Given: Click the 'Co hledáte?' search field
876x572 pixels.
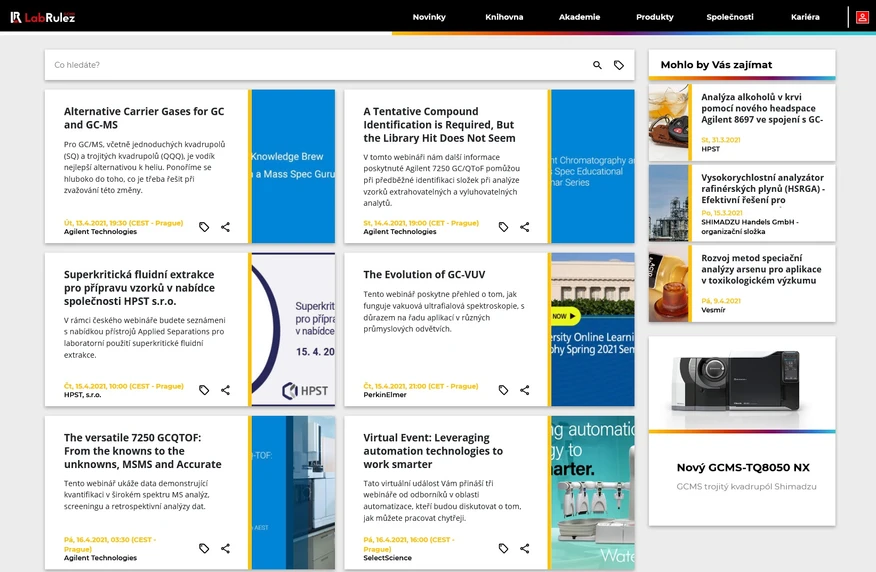Looking at the screenshot, I should 318,65.
